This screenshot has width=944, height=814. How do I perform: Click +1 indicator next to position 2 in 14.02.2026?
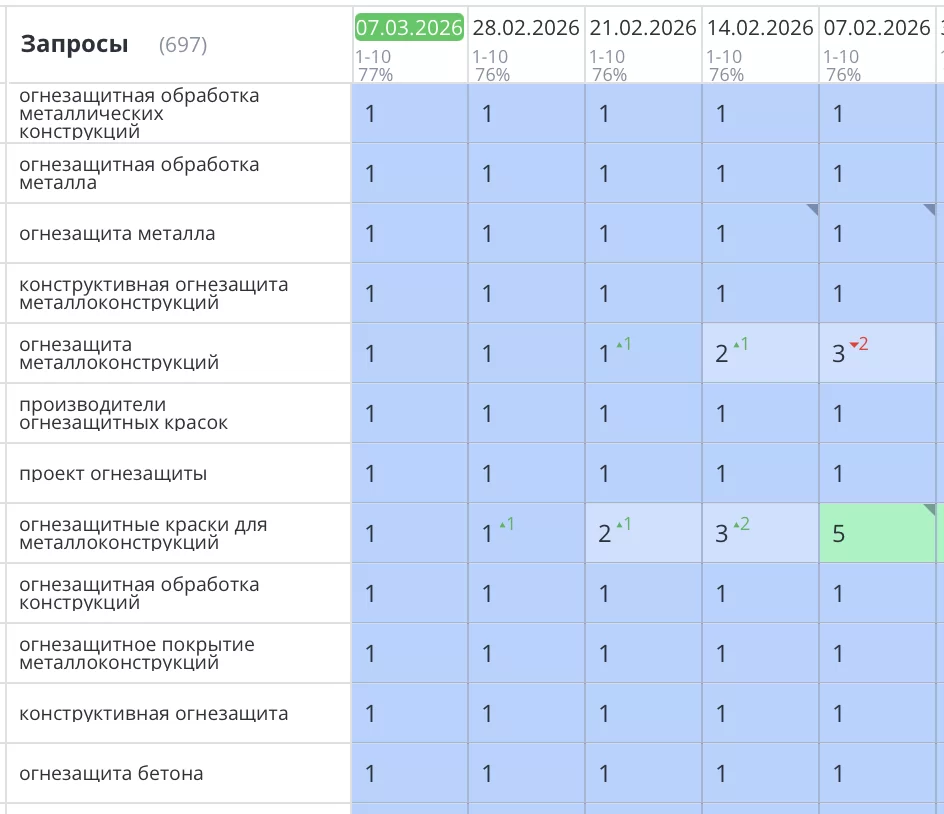(741, 344)
